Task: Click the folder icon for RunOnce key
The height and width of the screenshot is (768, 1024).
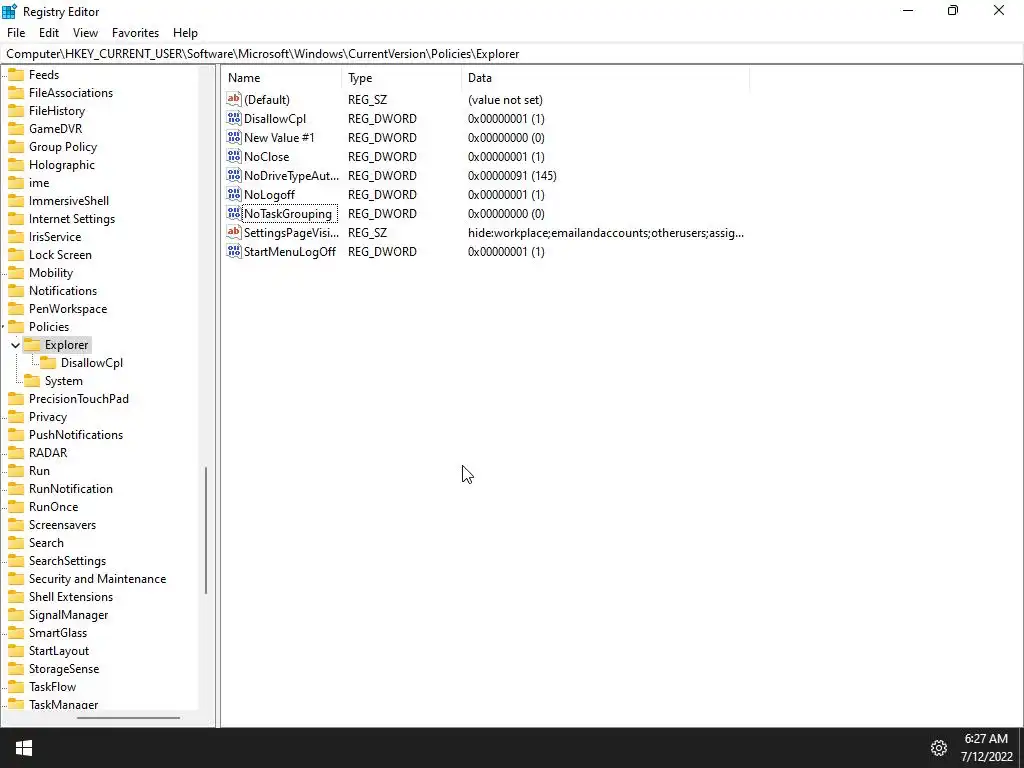Action: [x=16, y=507]
